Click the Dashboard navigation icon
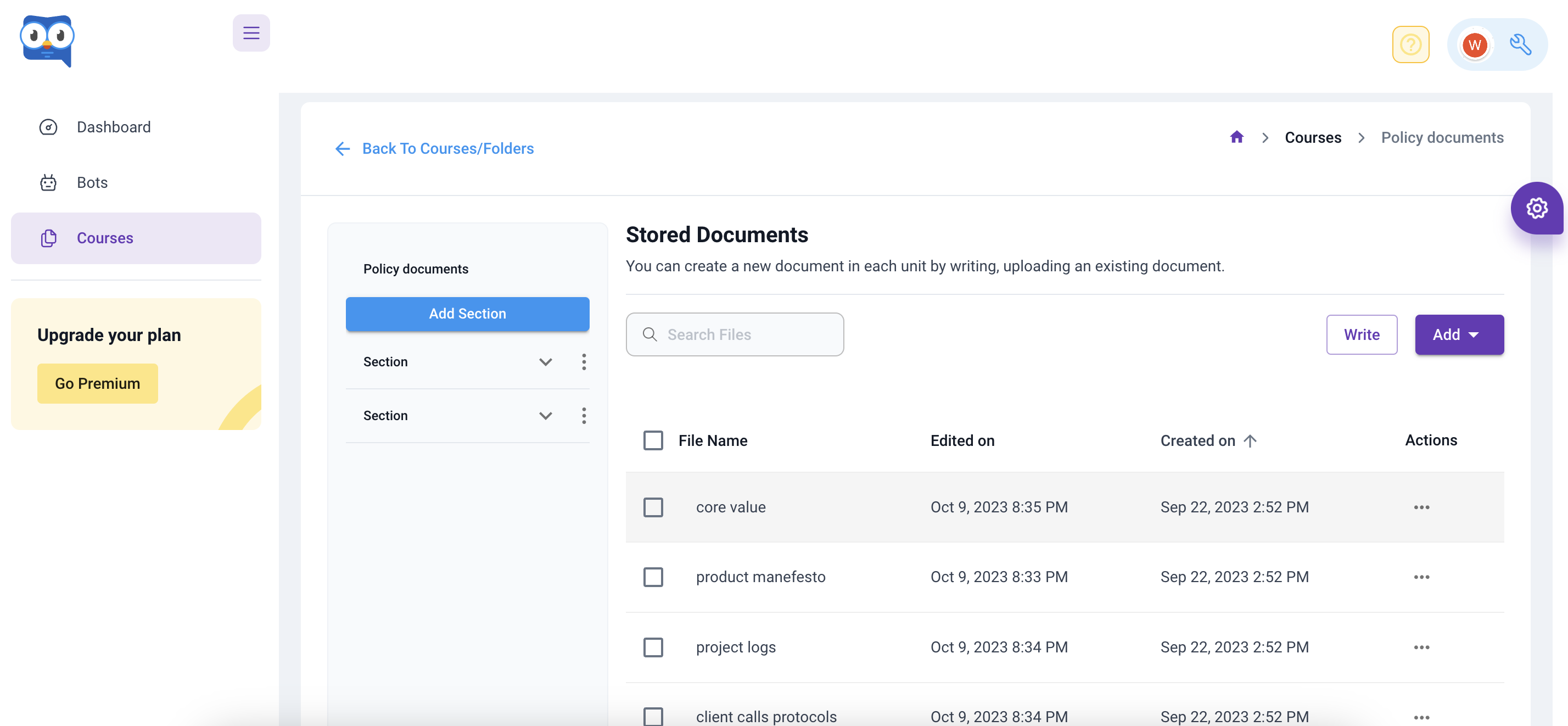 click(x=48, y=126)
